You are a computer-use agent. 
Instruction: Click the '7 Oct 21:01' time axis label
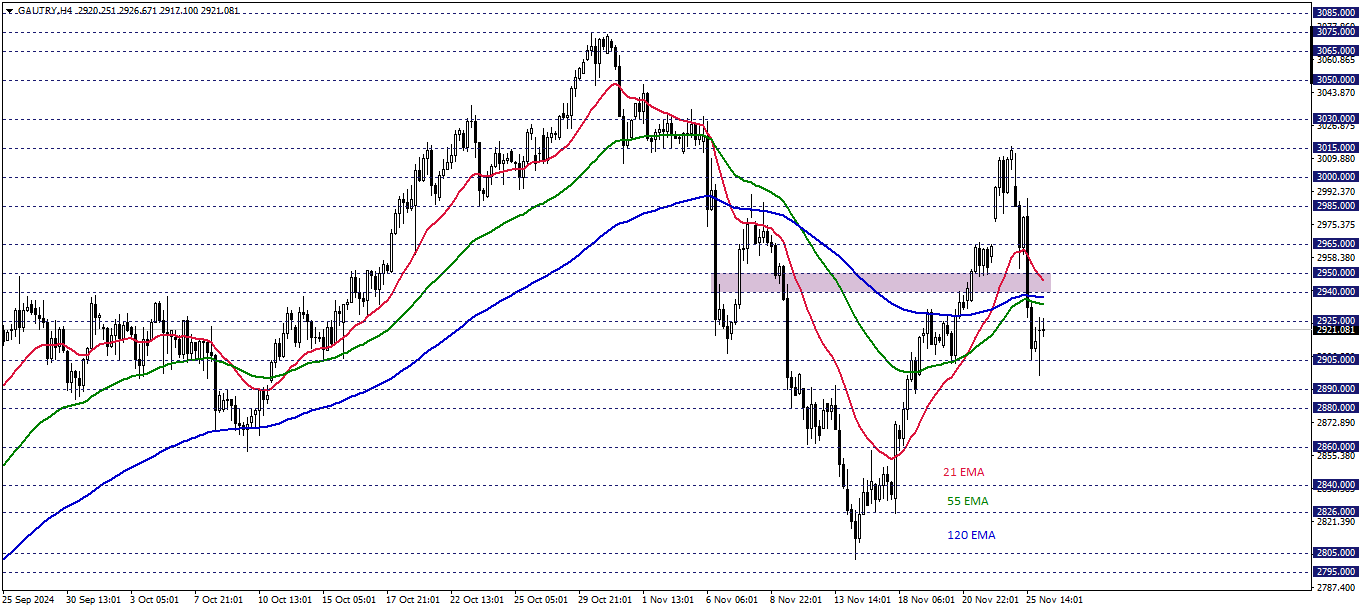click(x=219, y=600)
